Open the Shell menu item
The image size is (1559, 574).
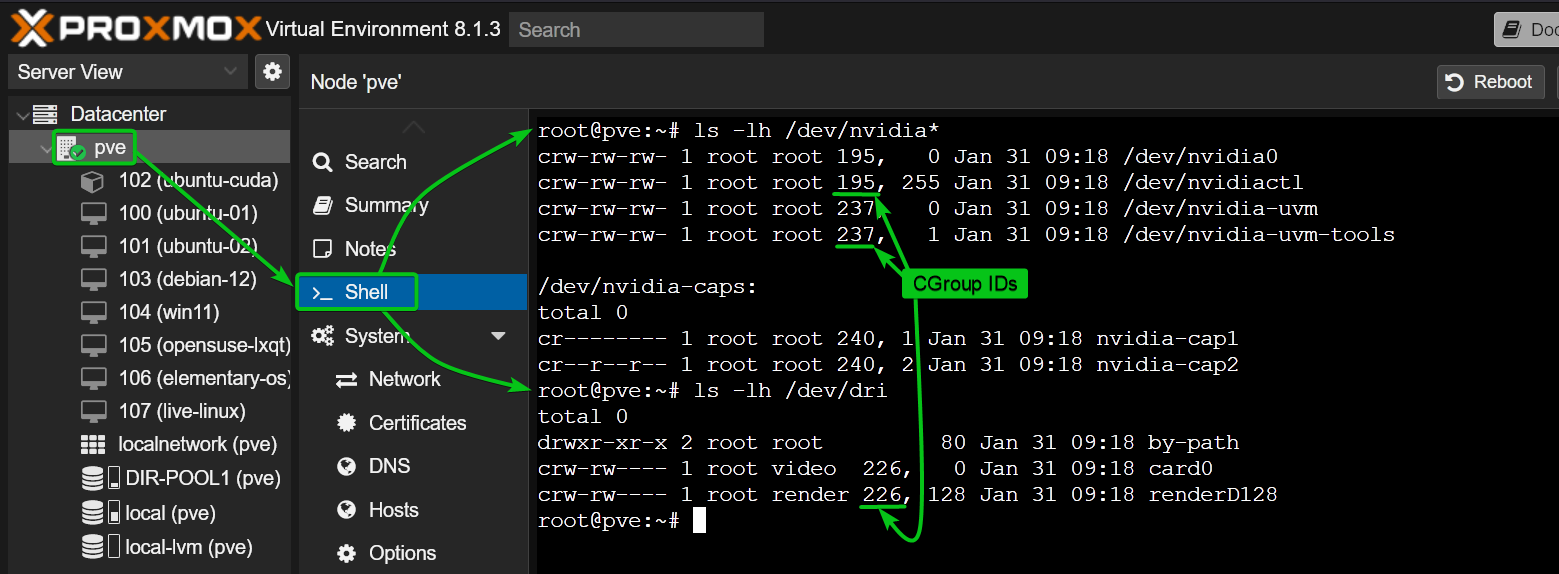413,292
